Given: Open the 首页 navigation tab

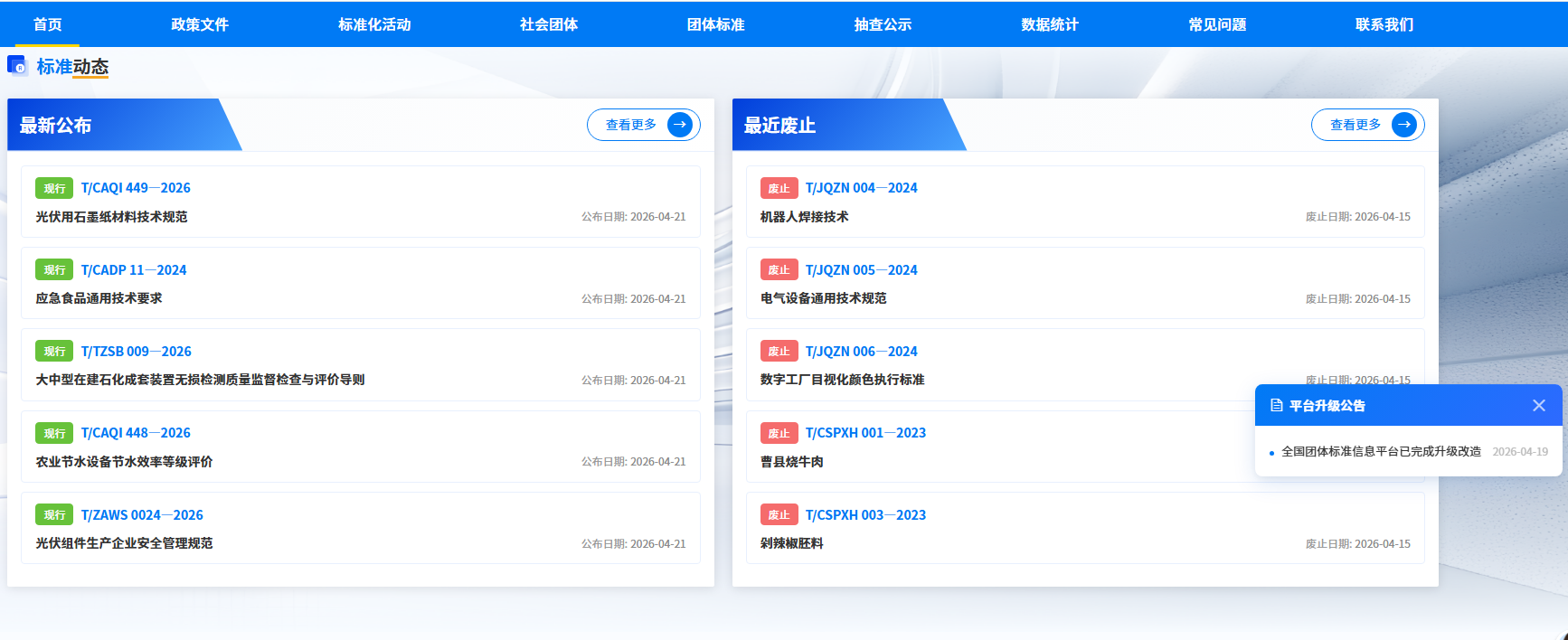Looking at the screenshot, I should pyautogui.click(x=48, y=24).
